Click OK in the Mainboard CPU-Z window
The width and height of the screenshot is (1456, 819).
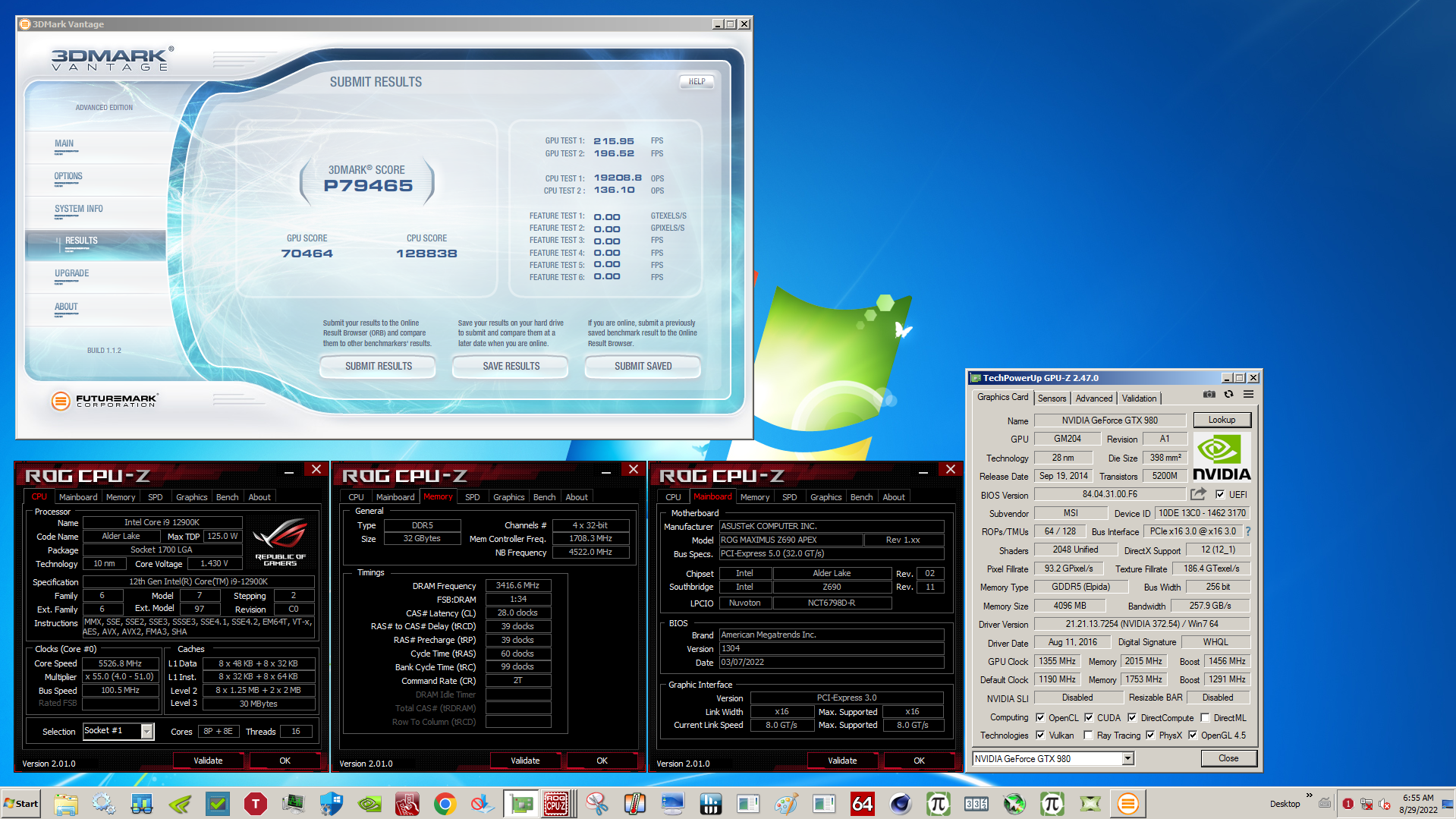click(x=919, y=761)
